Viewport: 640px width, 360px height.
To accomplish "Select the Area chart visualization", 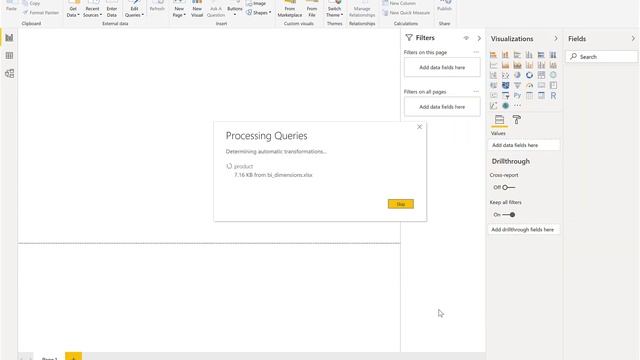I will 505,65.
